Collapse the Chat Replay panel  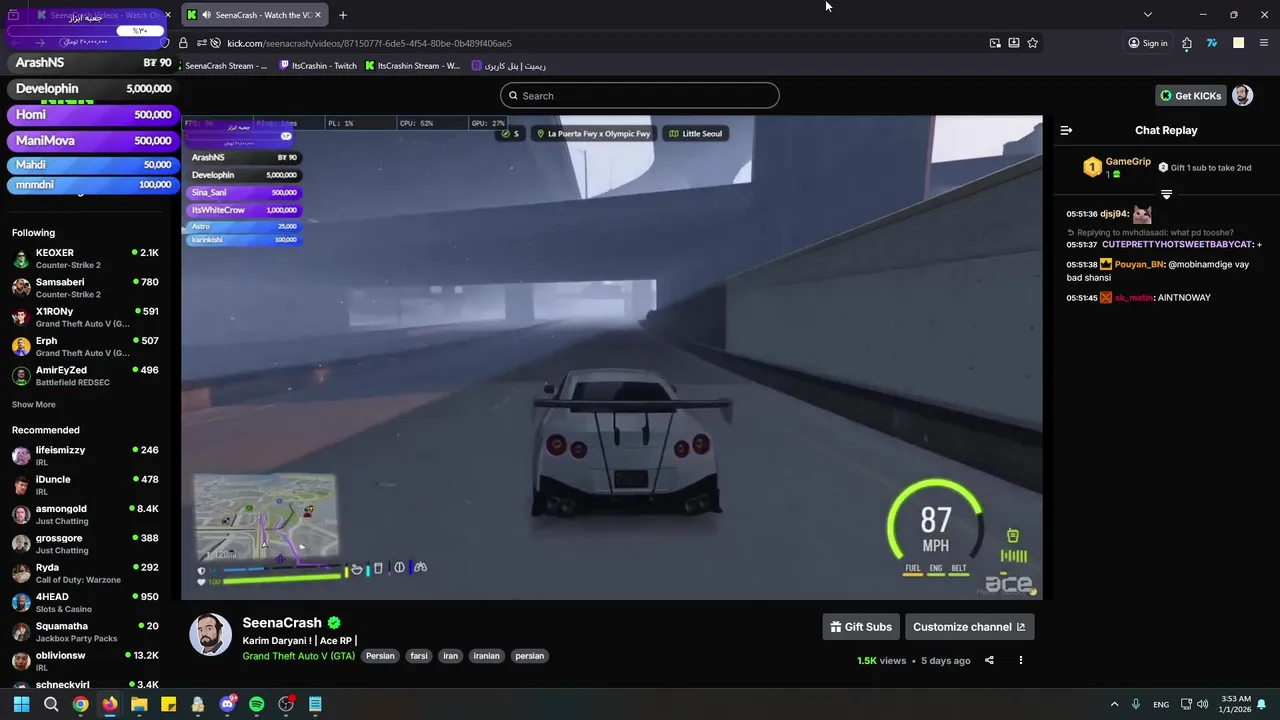pos(1066,130)
